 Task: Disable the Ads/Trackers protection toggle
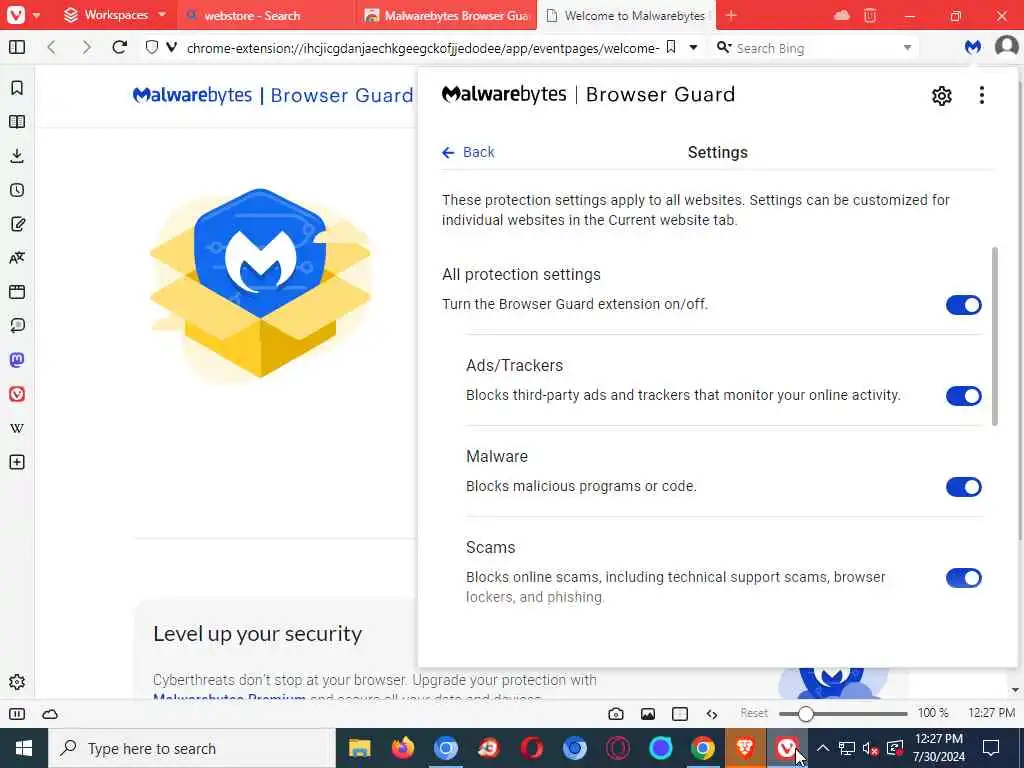pyautogui.click(x=963, y=396)
